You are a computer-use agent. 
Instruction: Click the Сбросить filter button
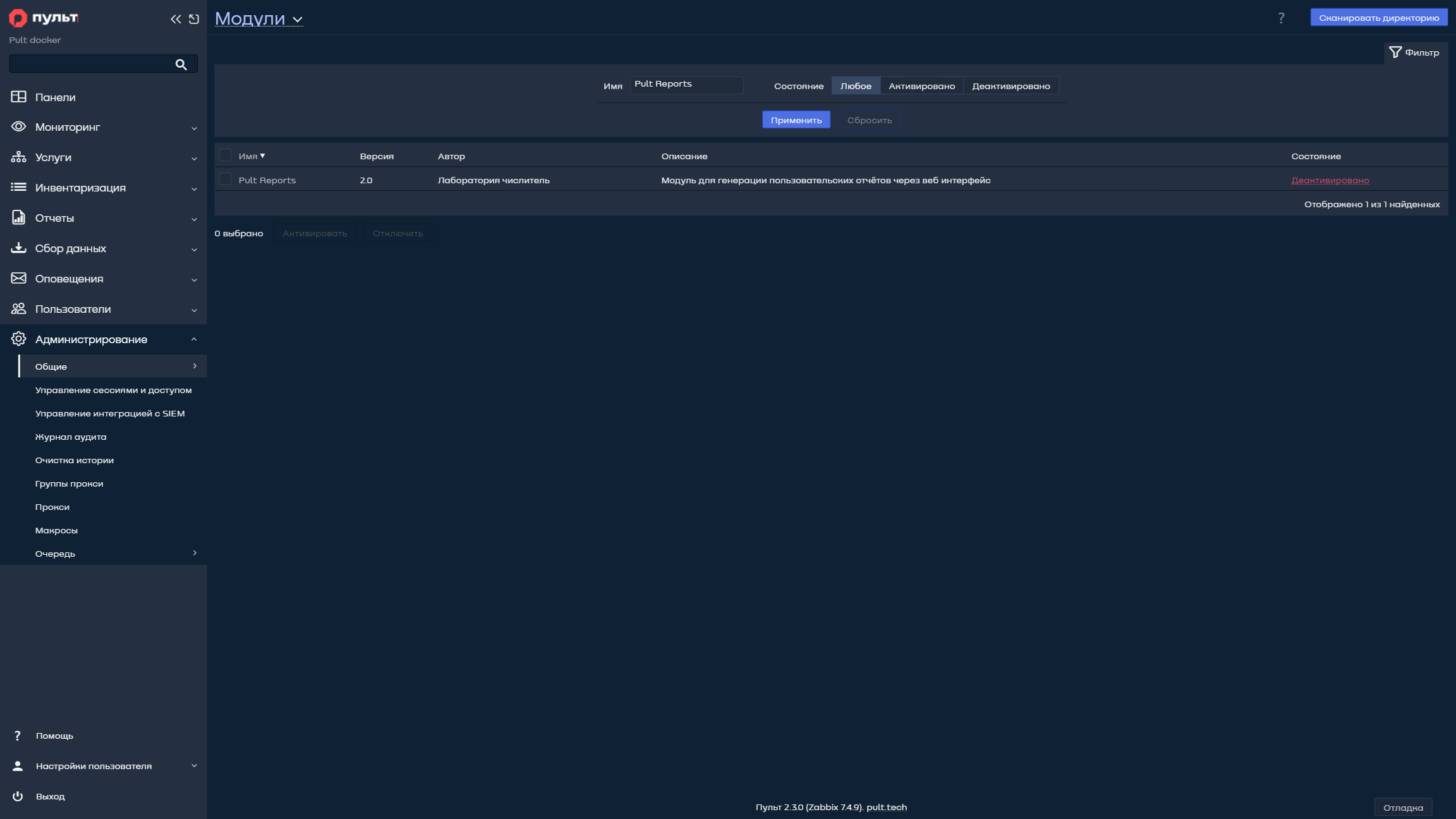pos(870,120)
